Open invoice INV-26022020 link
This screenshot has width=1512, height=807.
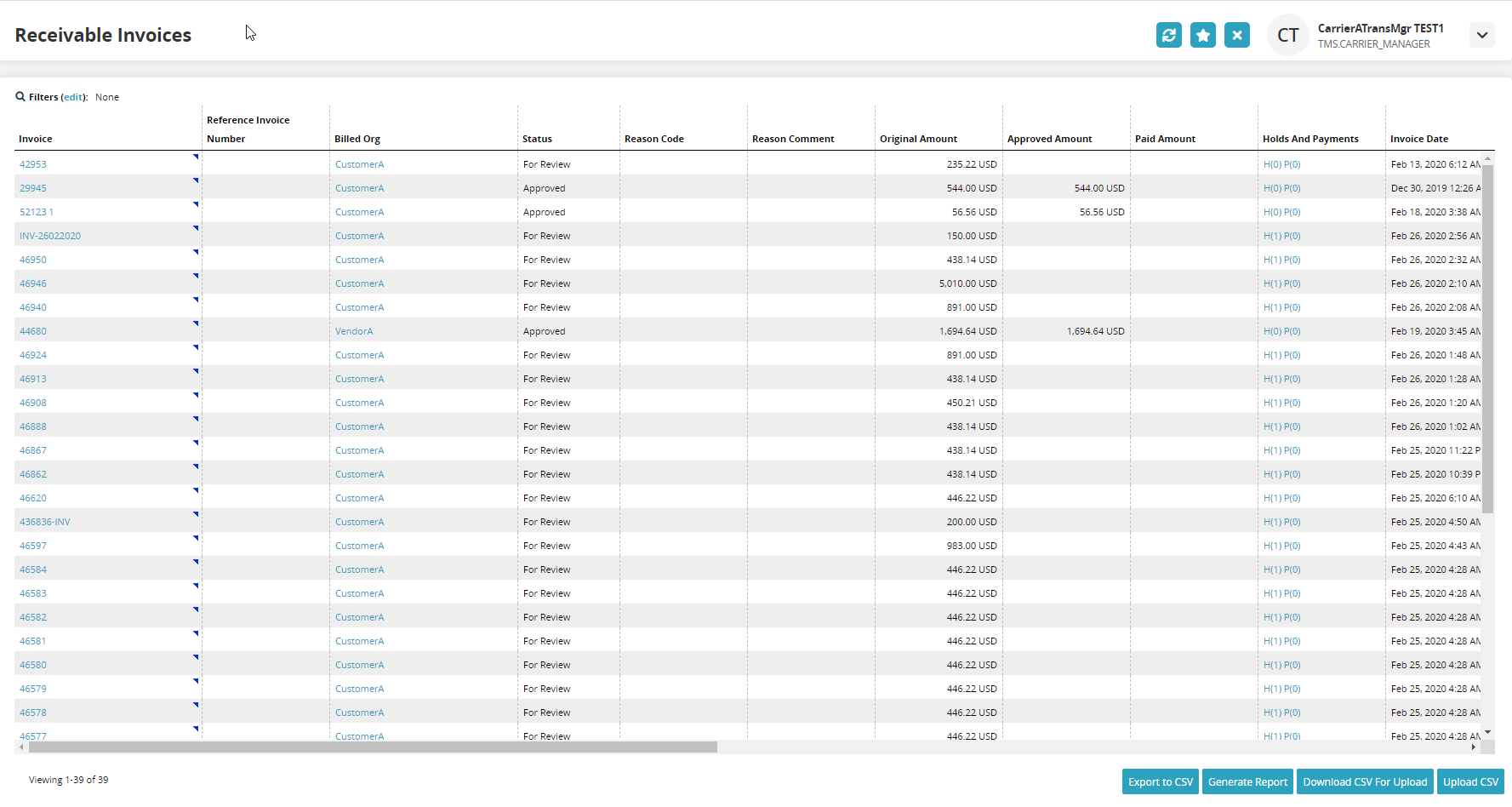pyautogui.click(x=50, y=236)
